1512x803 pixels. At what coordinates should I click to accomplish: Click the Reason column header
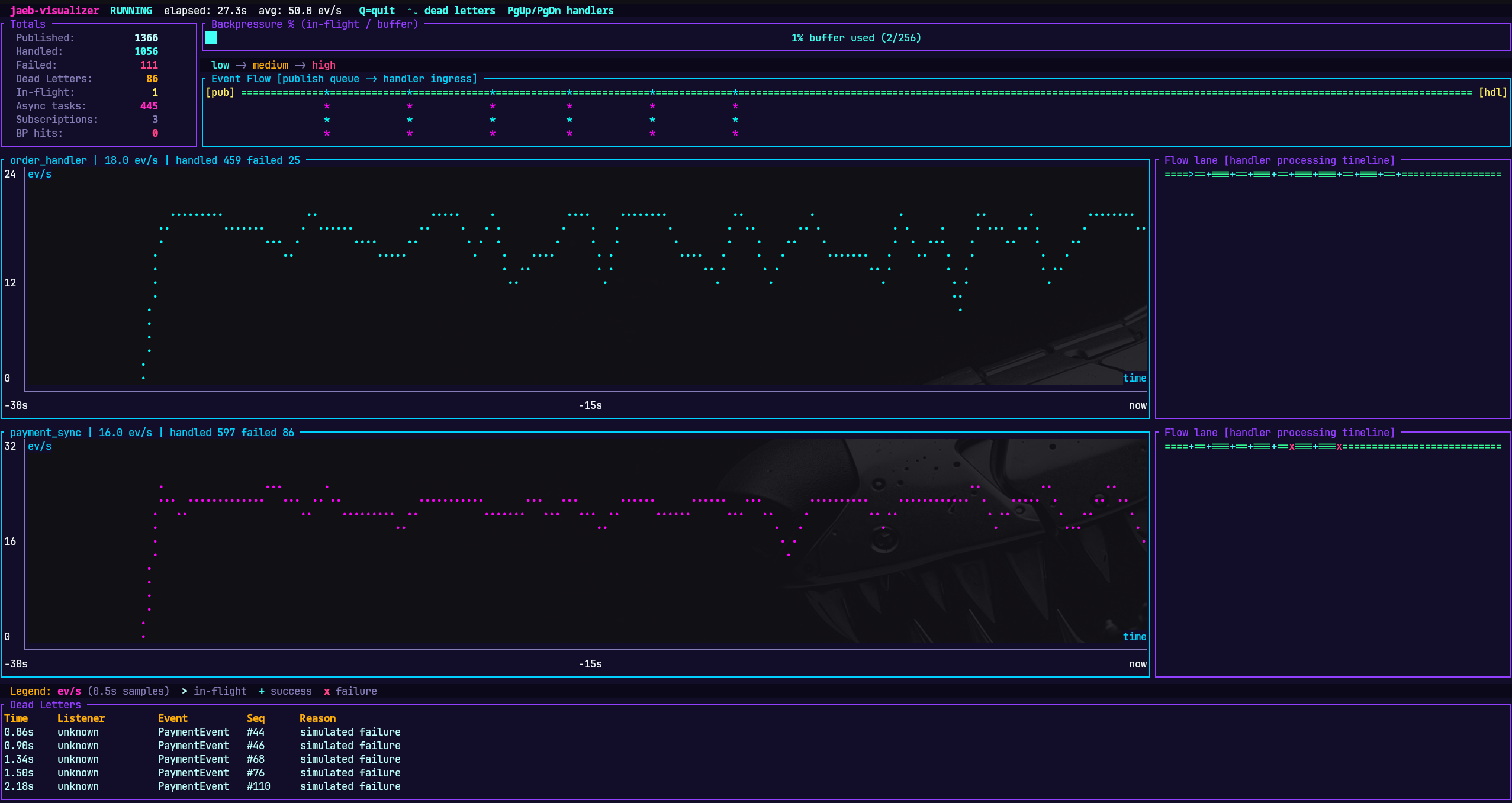pyautogui.click(x=318, y=718)
